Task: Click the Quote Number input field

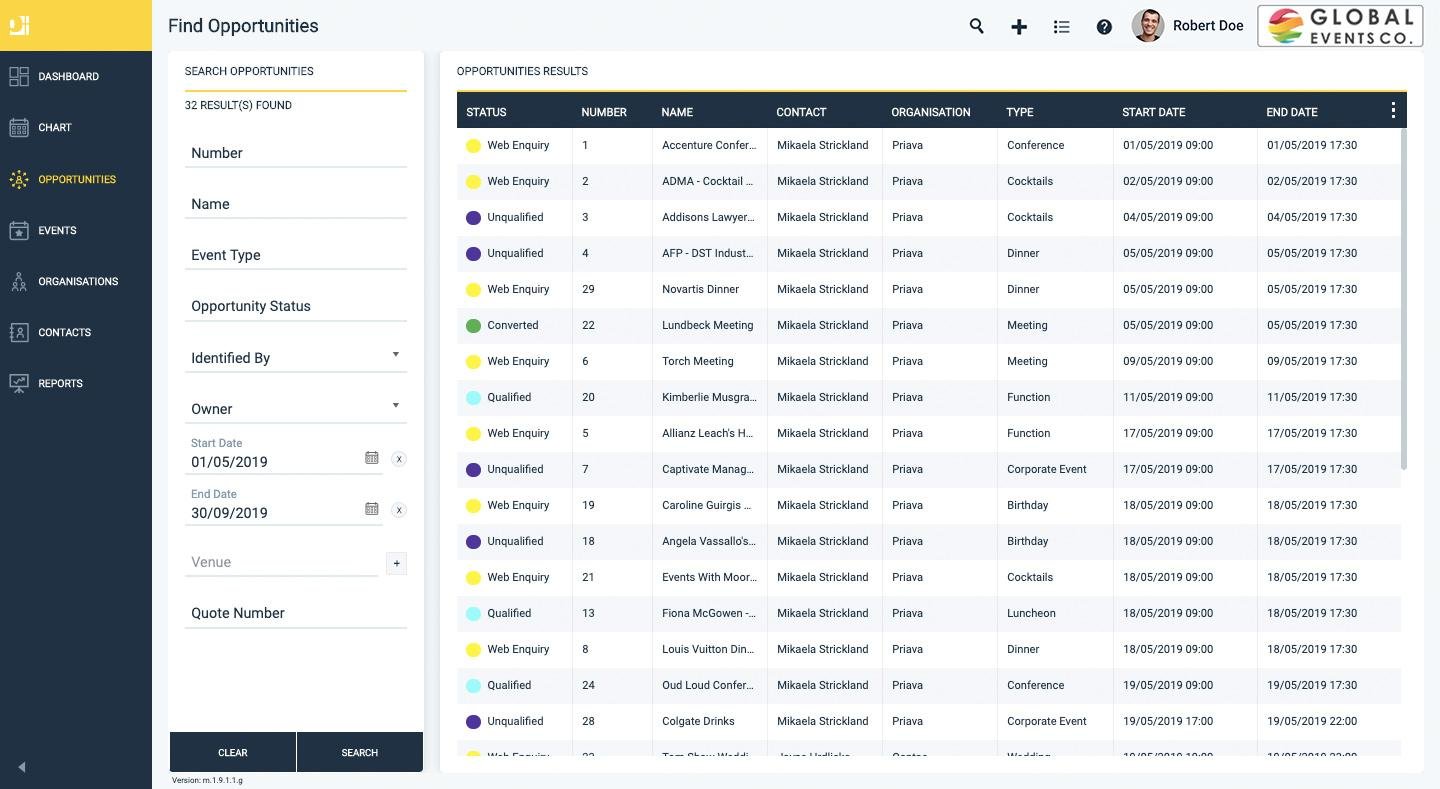Action: 296,613
